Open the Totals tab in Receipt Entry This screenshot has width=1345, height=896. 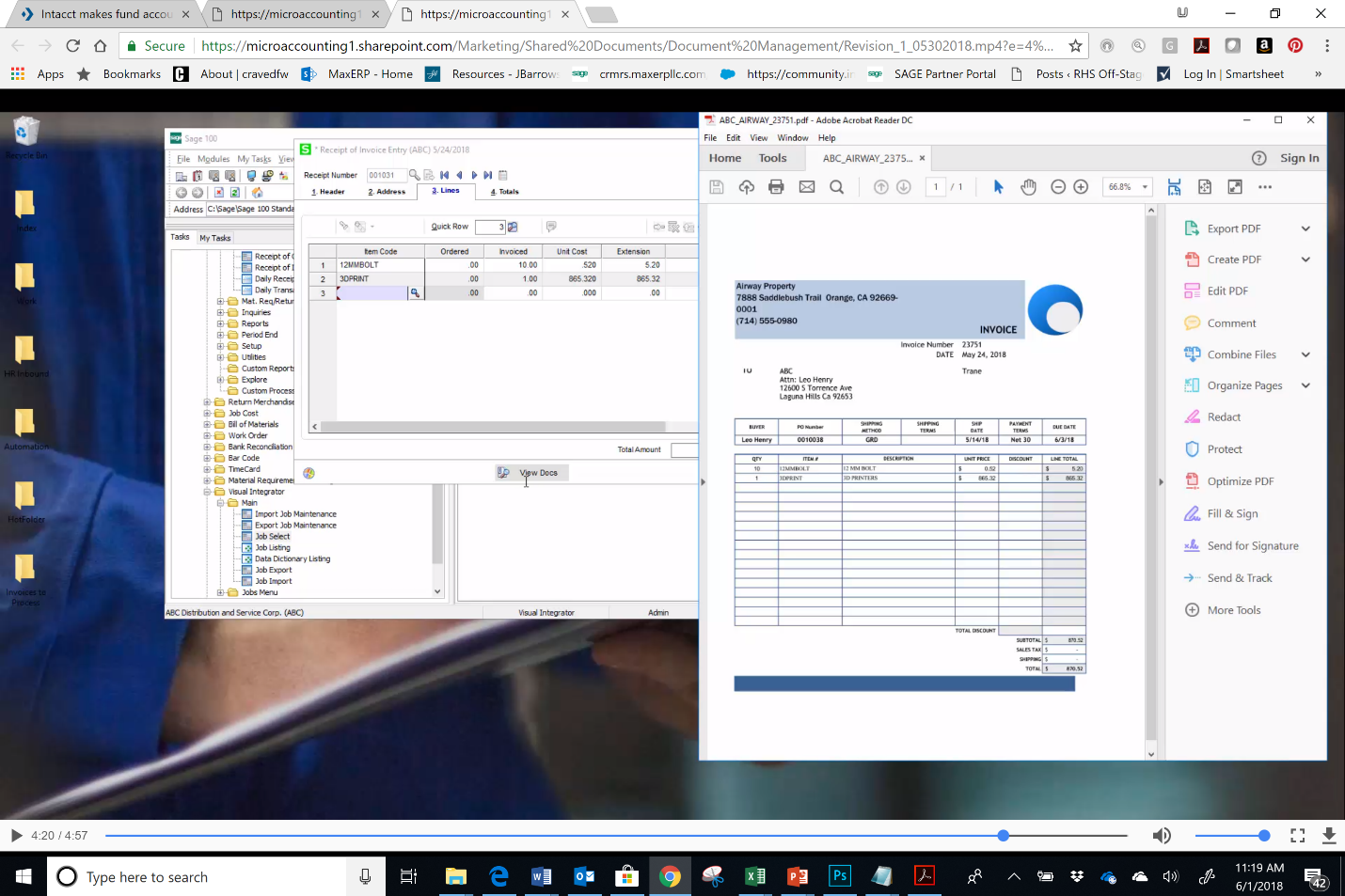tap(505, 192)
